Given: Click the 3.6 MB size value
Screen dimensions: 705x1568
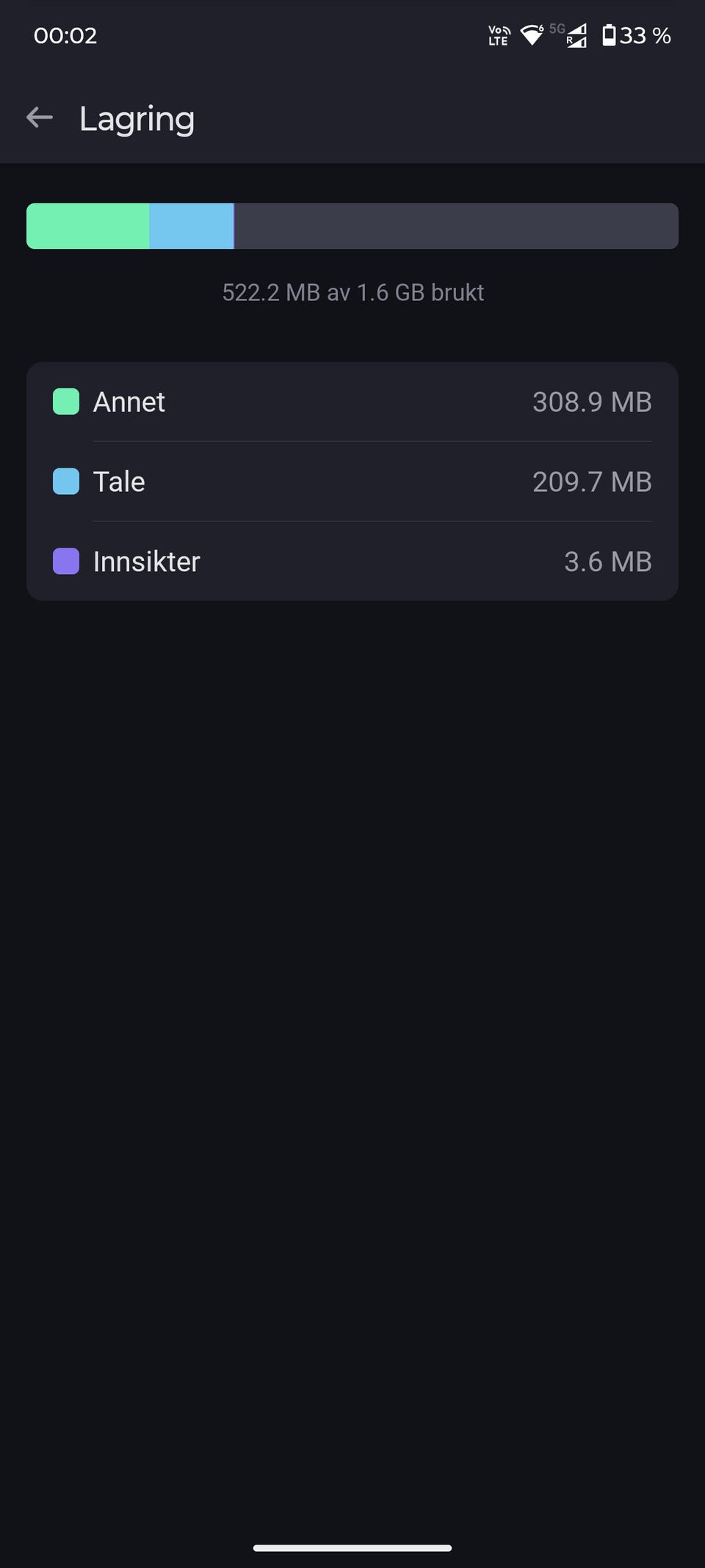Looking at the screenshot, I should point(607,562).
